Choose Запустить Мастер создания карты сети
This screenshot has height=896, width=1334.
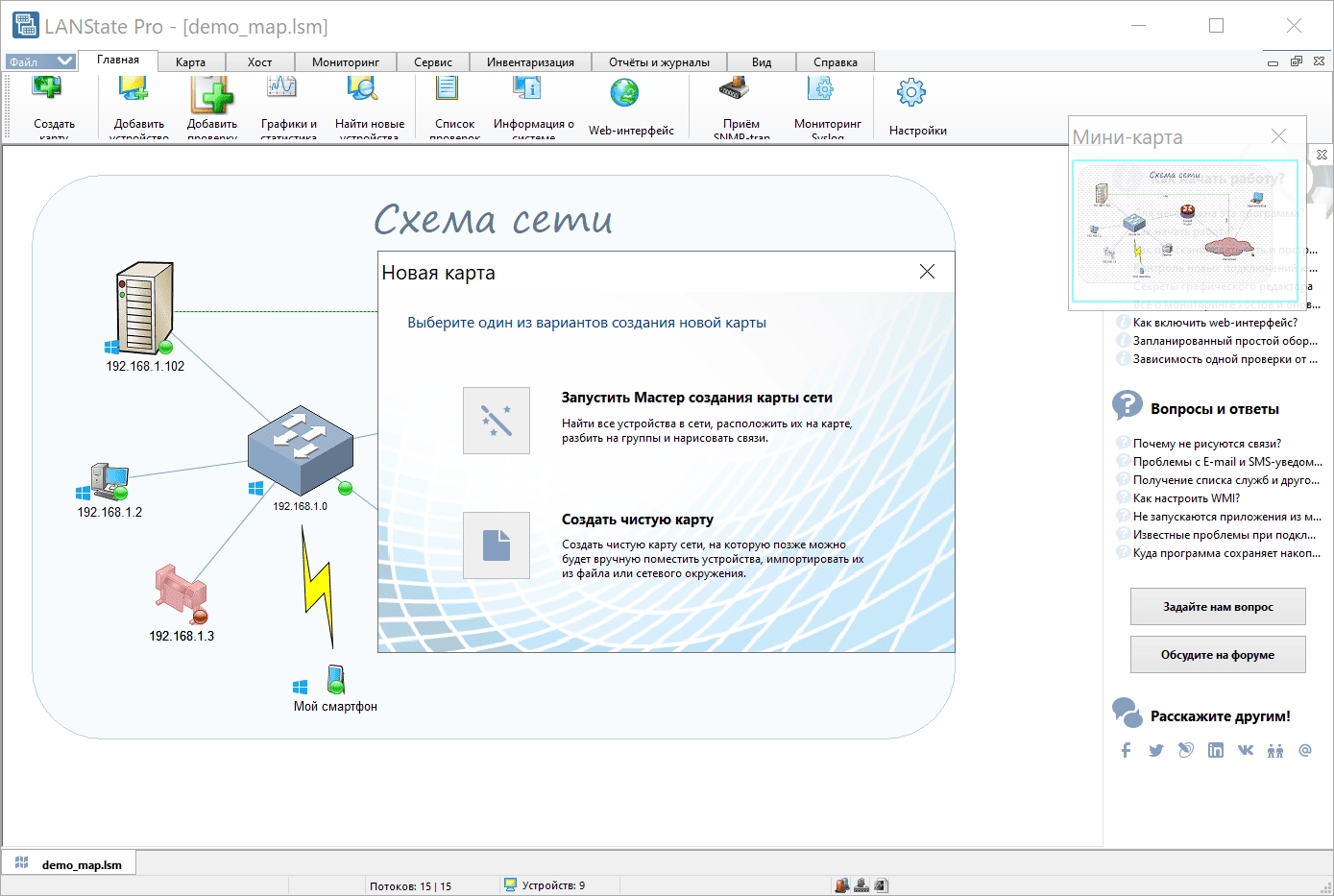tap(697, 398)
